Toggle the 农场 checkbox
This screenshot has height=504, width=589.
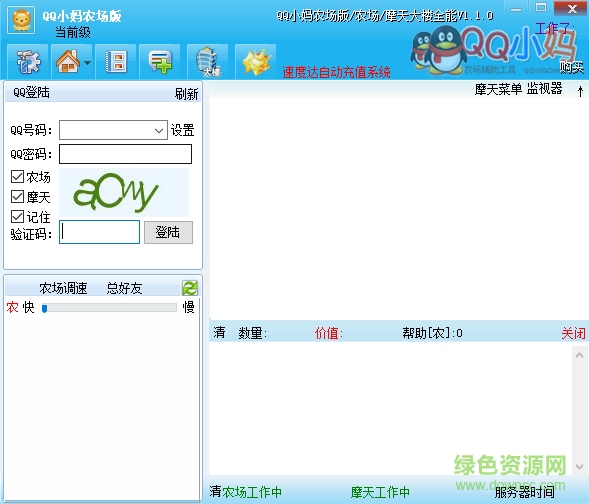17,177
